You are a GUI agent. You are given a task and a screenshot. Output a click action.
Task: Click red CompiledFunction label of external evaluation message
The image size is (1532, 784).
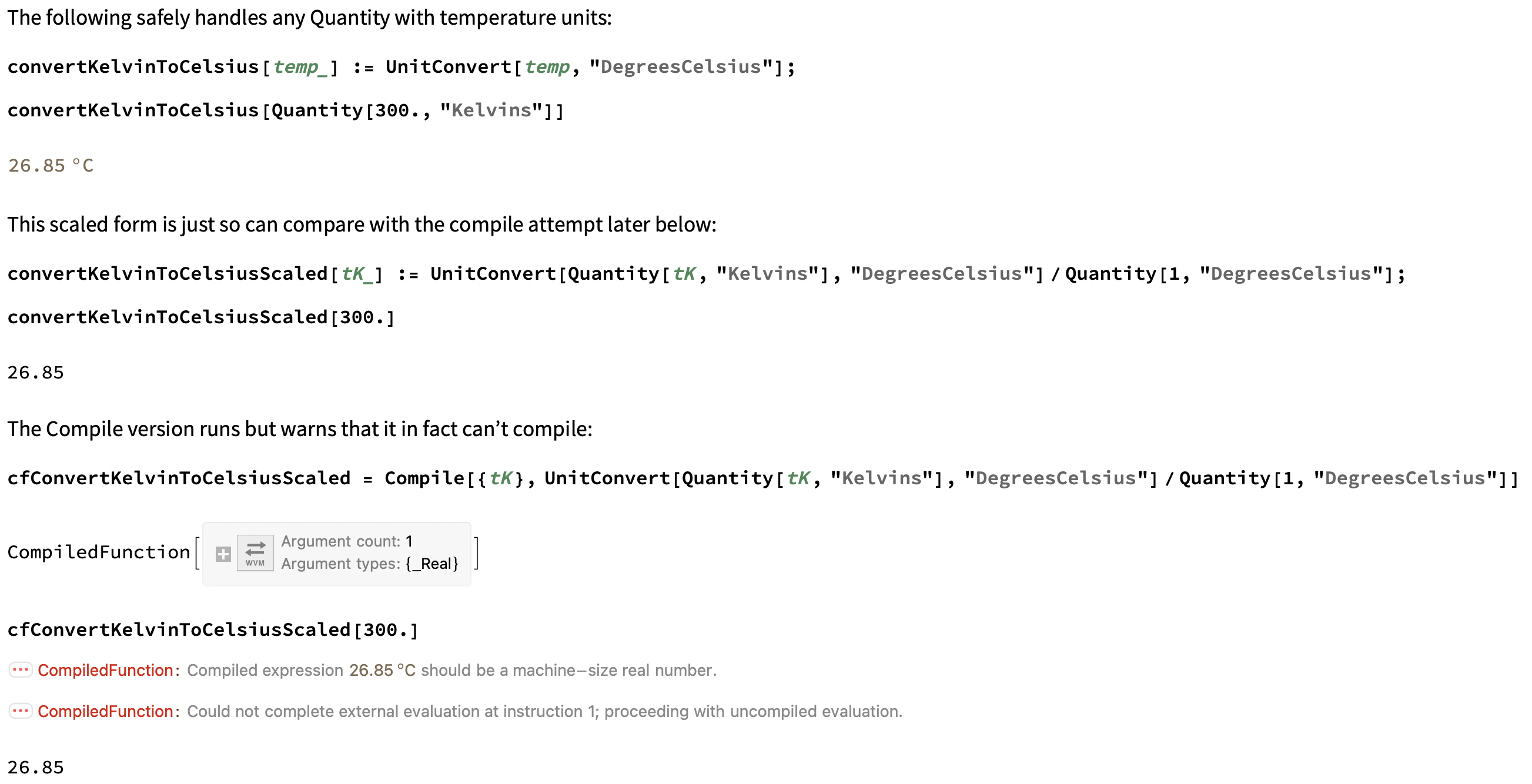[x=106, y=712]
